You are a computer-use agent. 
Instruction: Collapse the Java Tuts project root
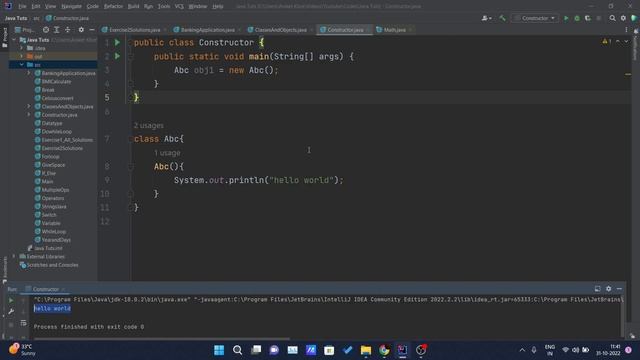(15, 40)
